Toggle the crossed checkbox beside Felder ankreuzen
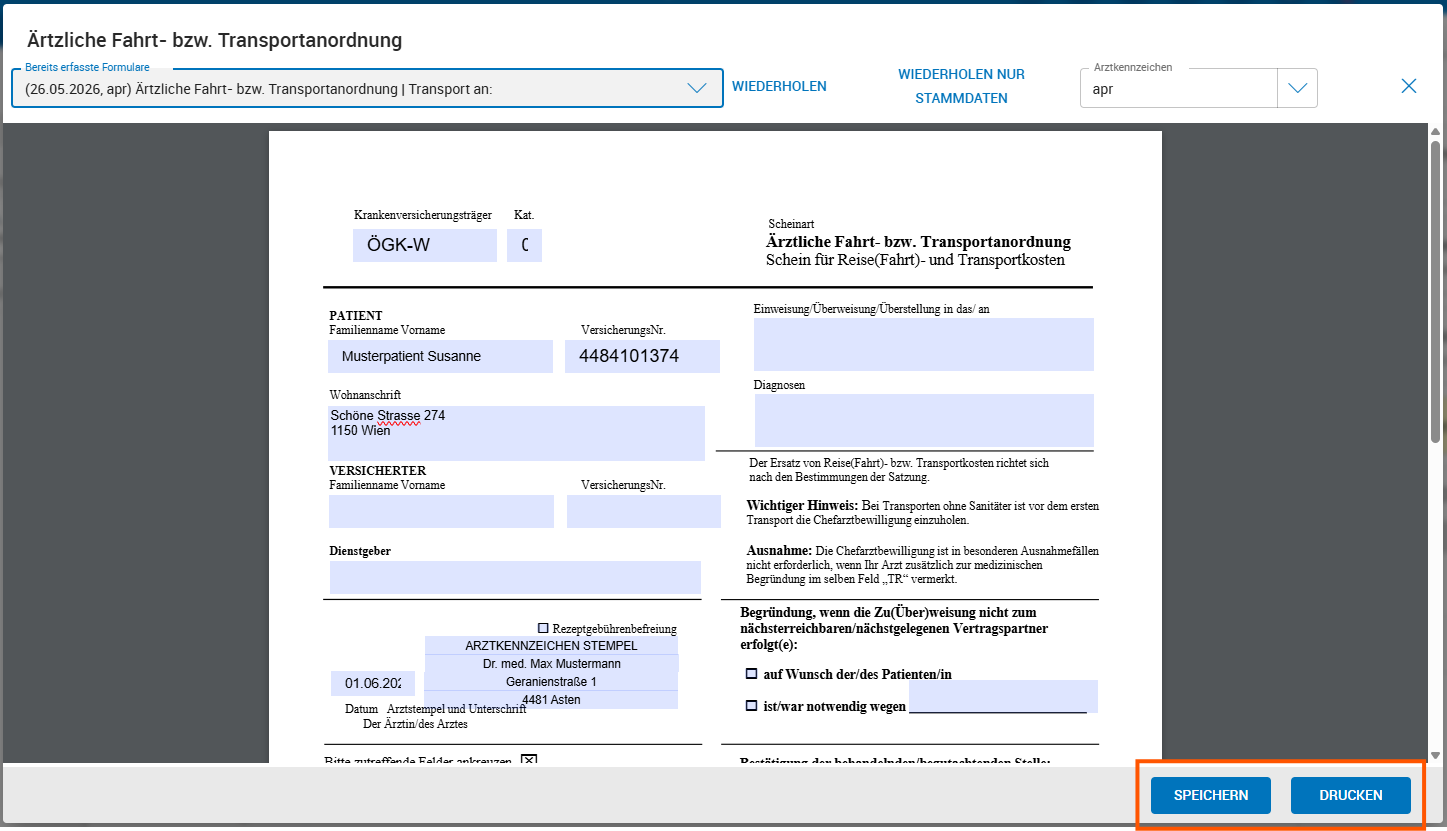Image resolution: width=1447 pixels, height=831 pixels. [x=529, y=760]
